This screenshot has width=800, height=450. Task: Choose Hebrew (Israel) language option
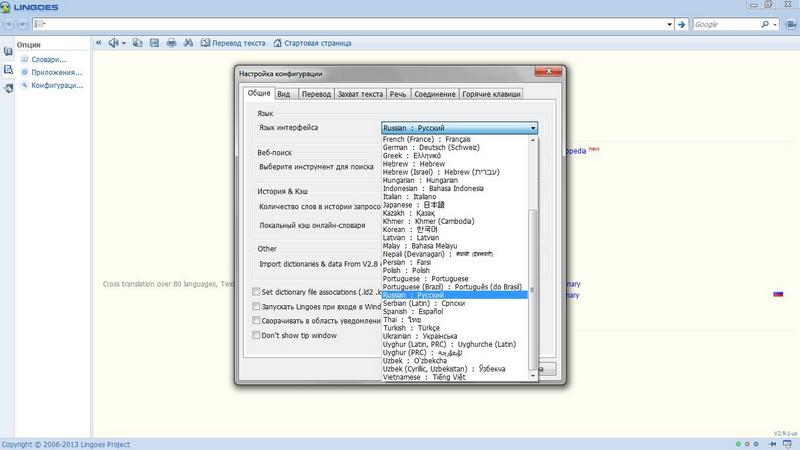coord(455,172)
